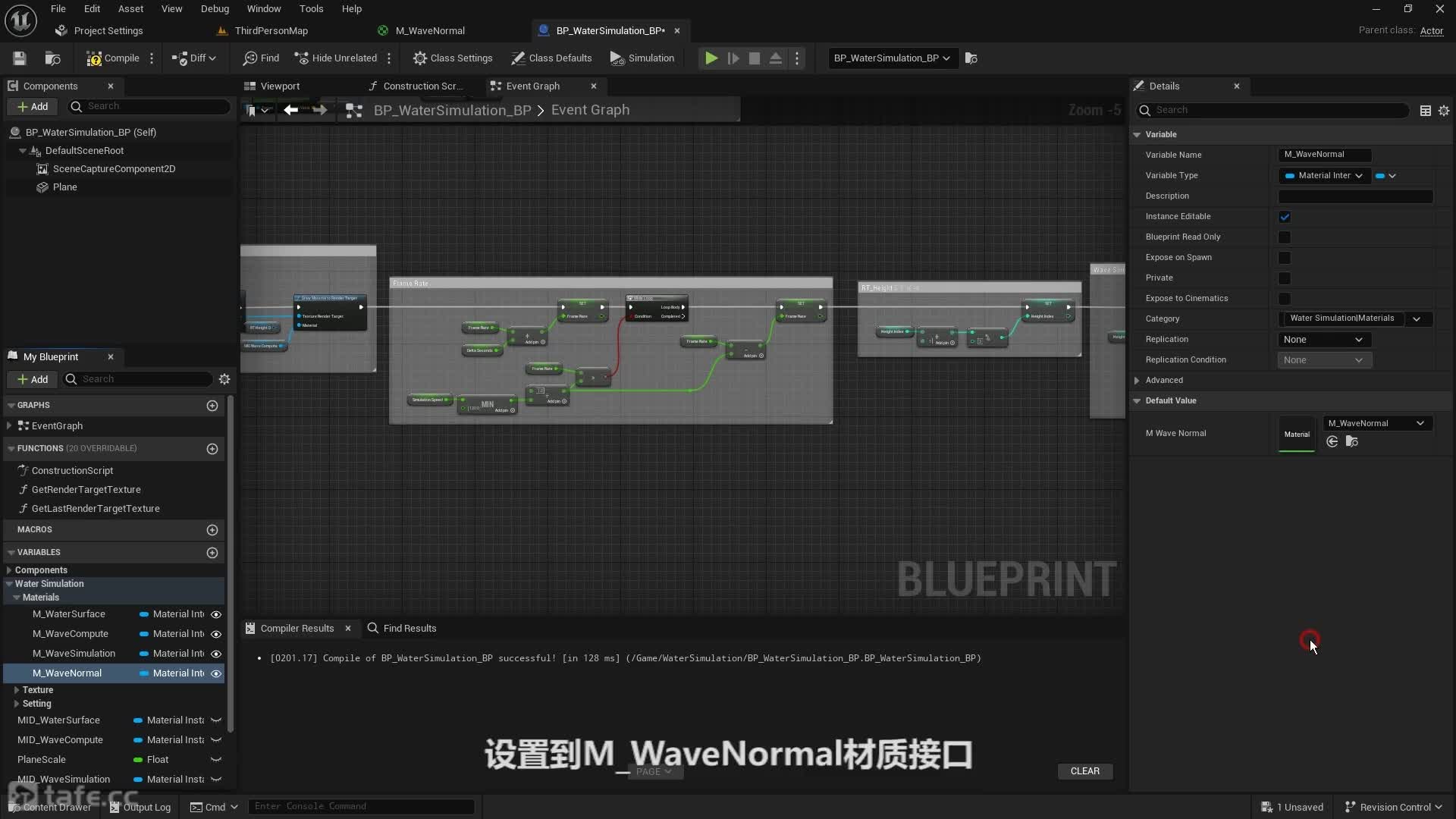Toggle visibility eye for M_WaveNormal
Viewport: 1456px width, 819px height.
click(x=216, y=673)
